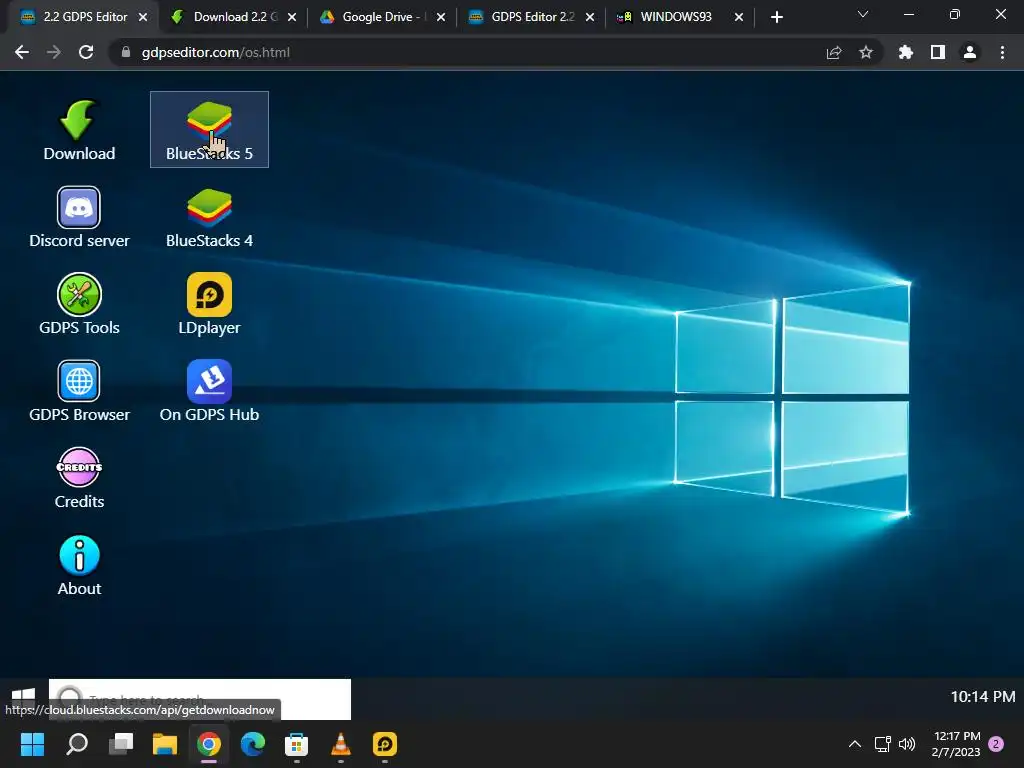Open the Windows 11 Start menu
Viewport: 1024px width, 768px height.
point(32,744)
